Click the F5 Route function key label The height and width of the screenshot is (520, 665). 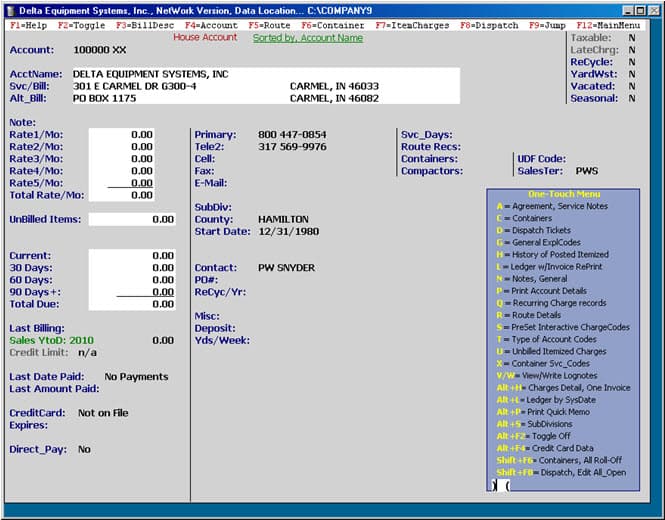pyautogui.click(x=269, y=24)
